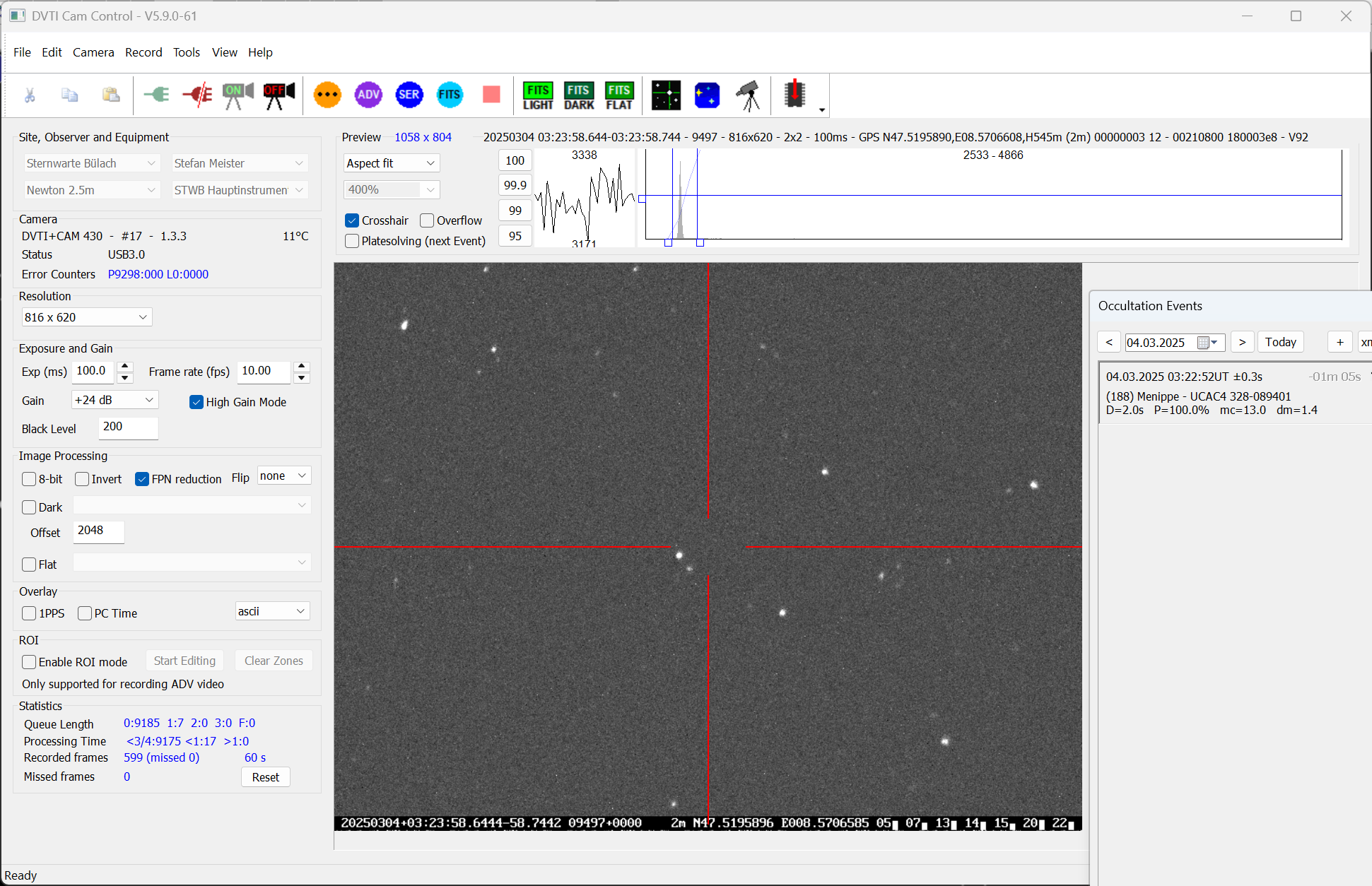Open the 816 x 620 resolution dropdown
The height and width of the screenshot is (886, 1372).
pos(87,317)
